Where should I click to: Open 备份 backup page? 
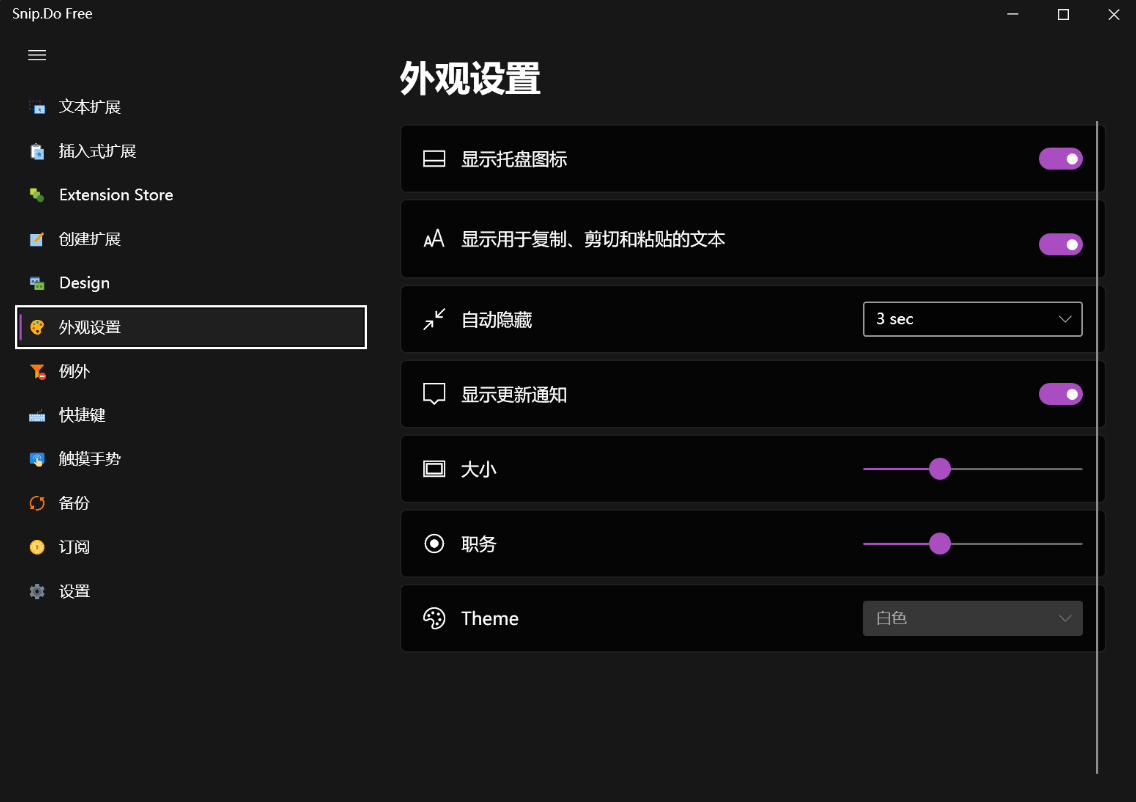191,504
